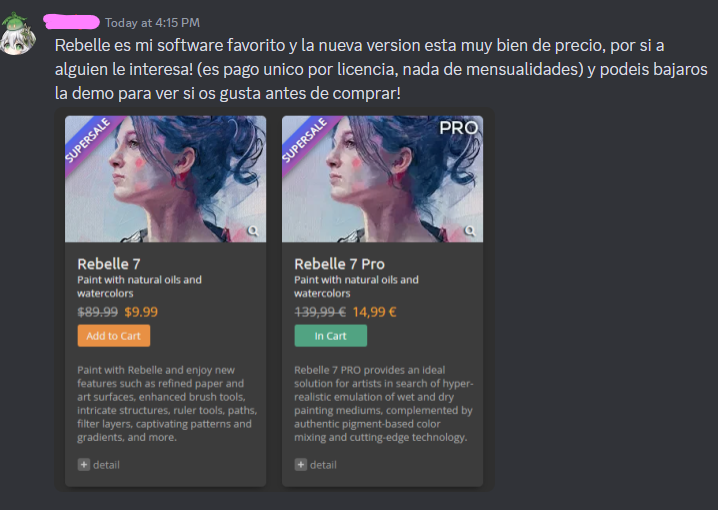Click the Spanish message text about Rebelle

(381, 69)
